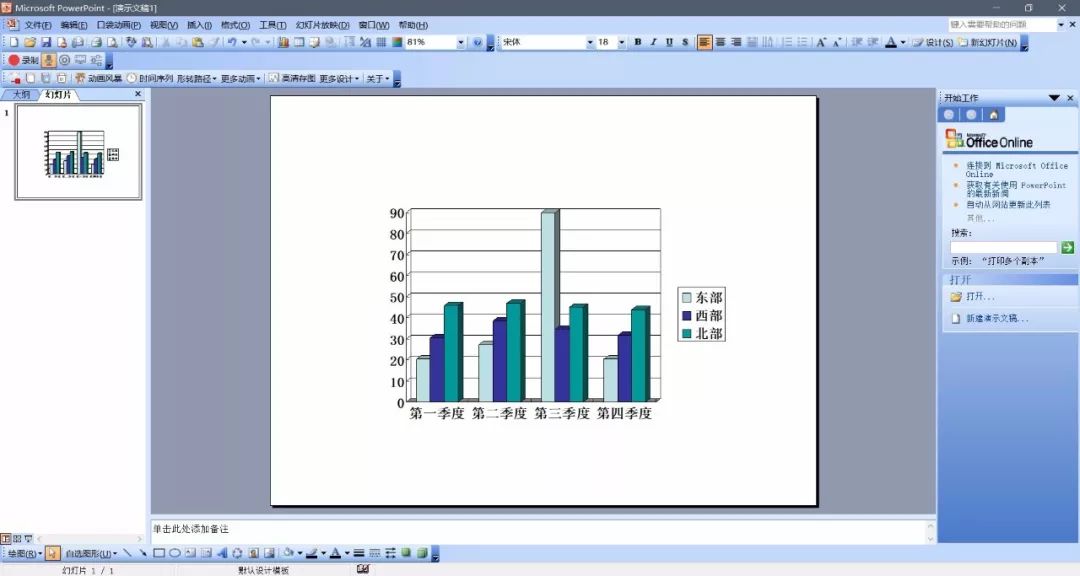Screen dimensions: 1080x576
Task: Click the 设计(S) button
Action: (933, 42)
